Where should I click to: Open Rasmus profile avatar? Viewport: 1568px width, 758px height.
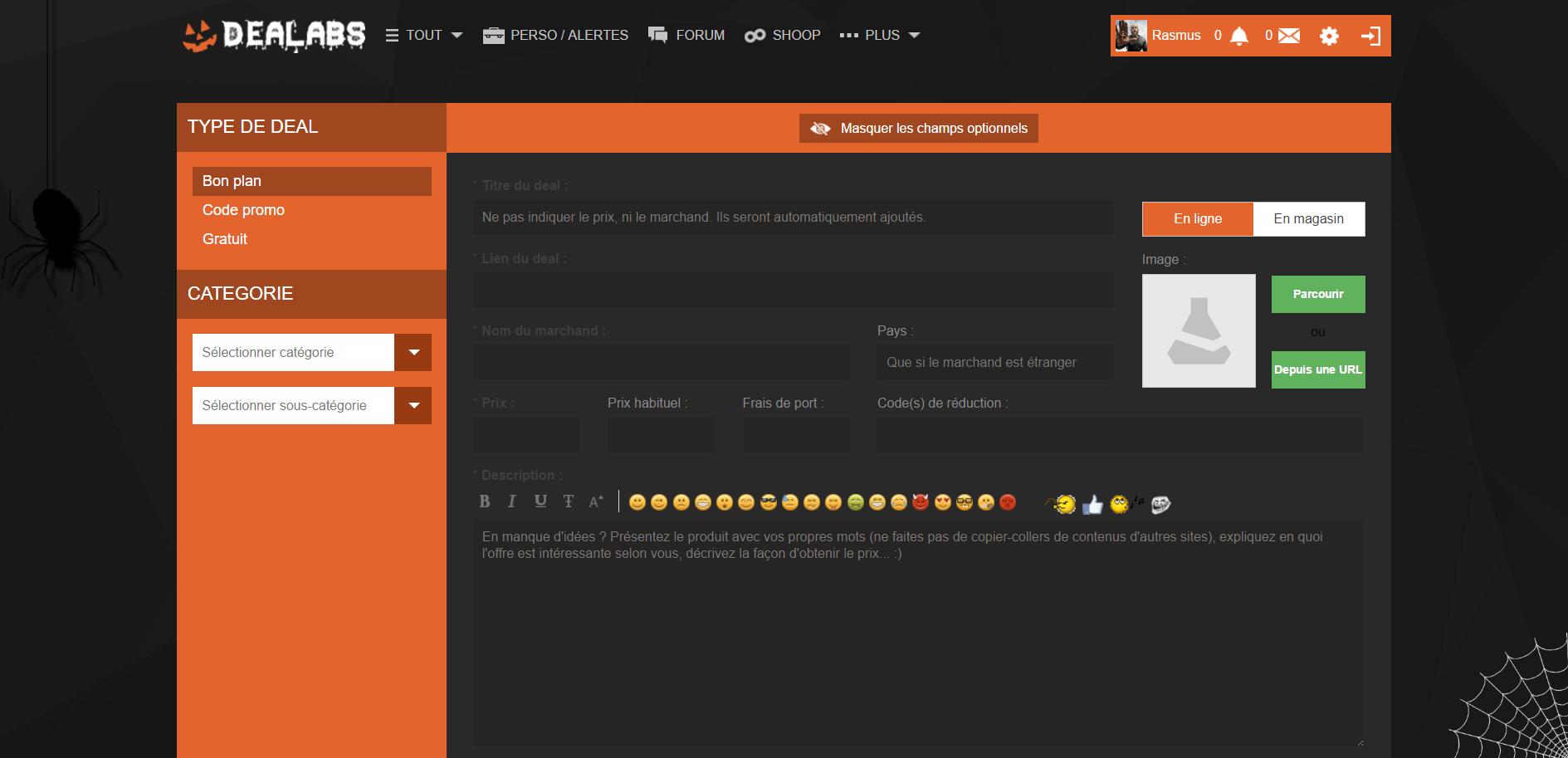point(1131,36)
